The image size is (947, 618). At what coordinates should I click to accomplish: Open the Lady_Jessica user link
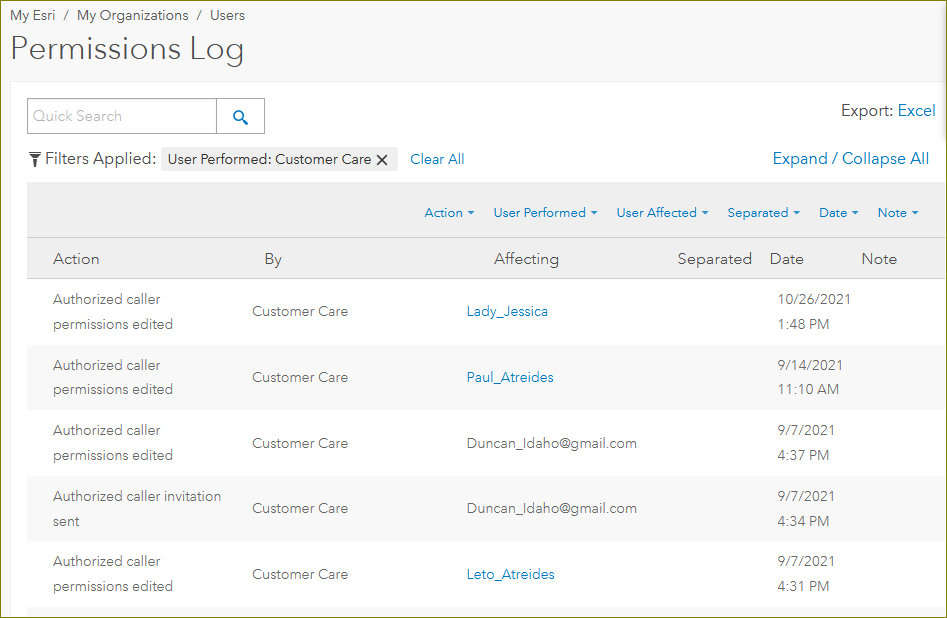(x=507, y=311)
